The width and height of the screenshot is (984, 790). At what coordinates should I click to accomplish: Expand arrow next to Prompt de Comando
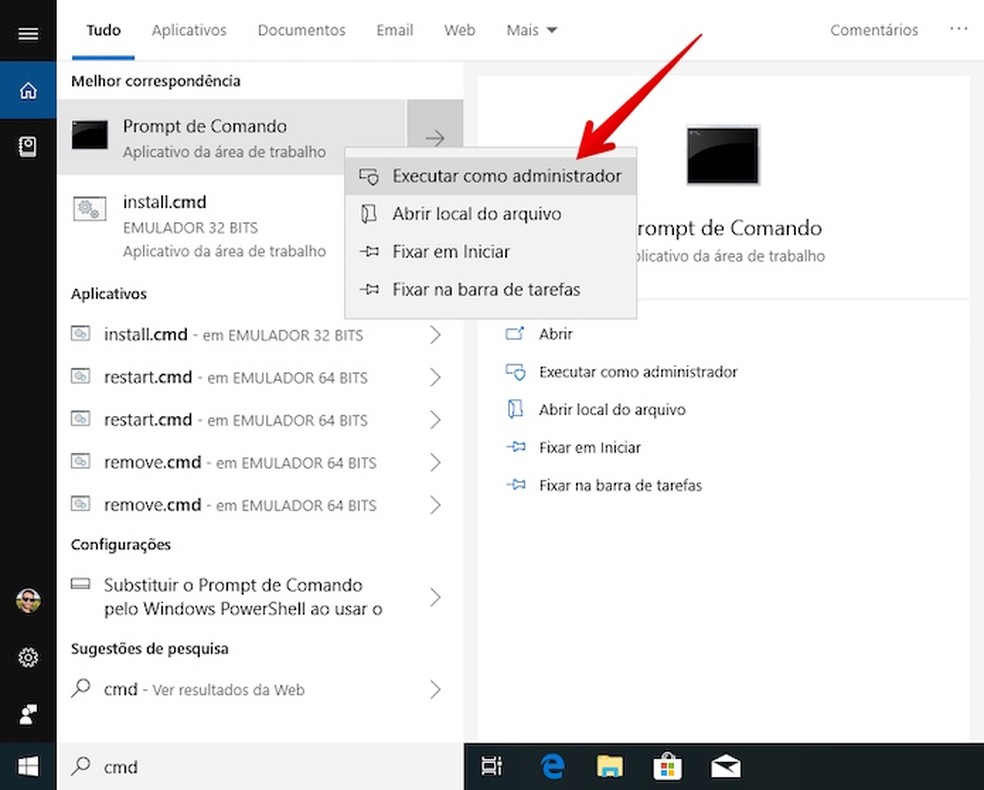click(435, 138)
